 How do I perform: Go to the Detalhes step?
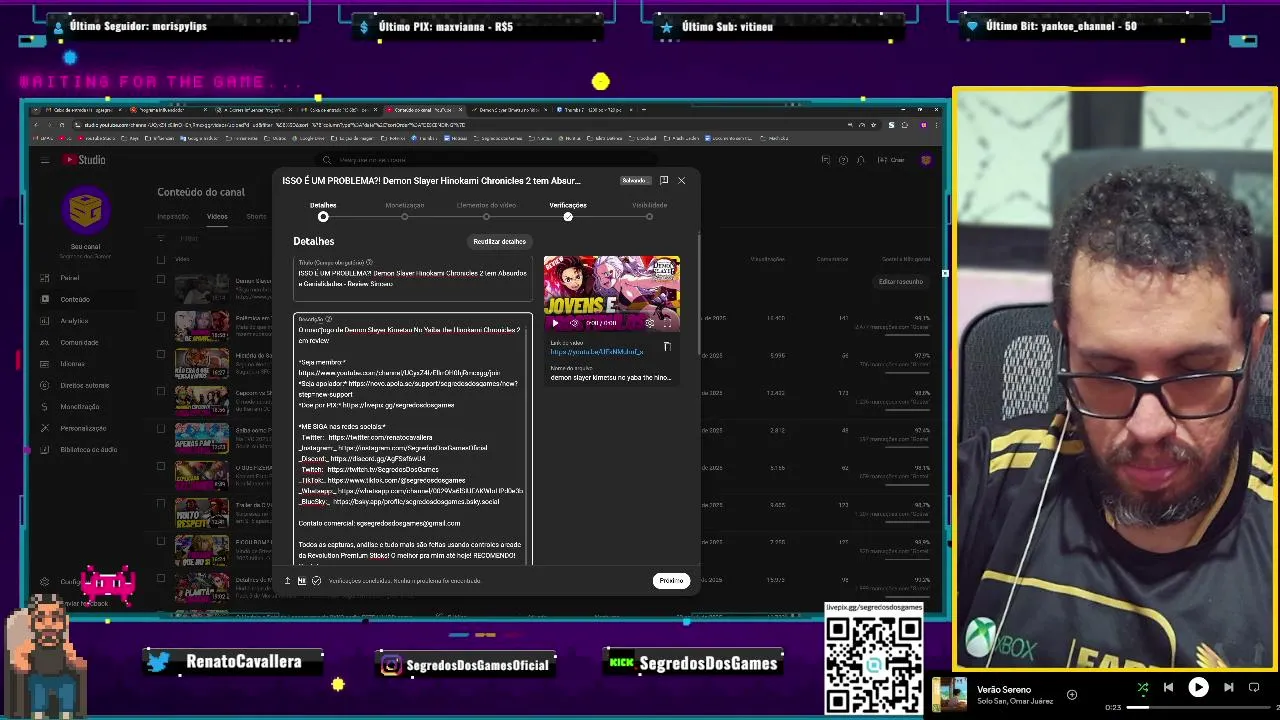(x=323, y=210)
